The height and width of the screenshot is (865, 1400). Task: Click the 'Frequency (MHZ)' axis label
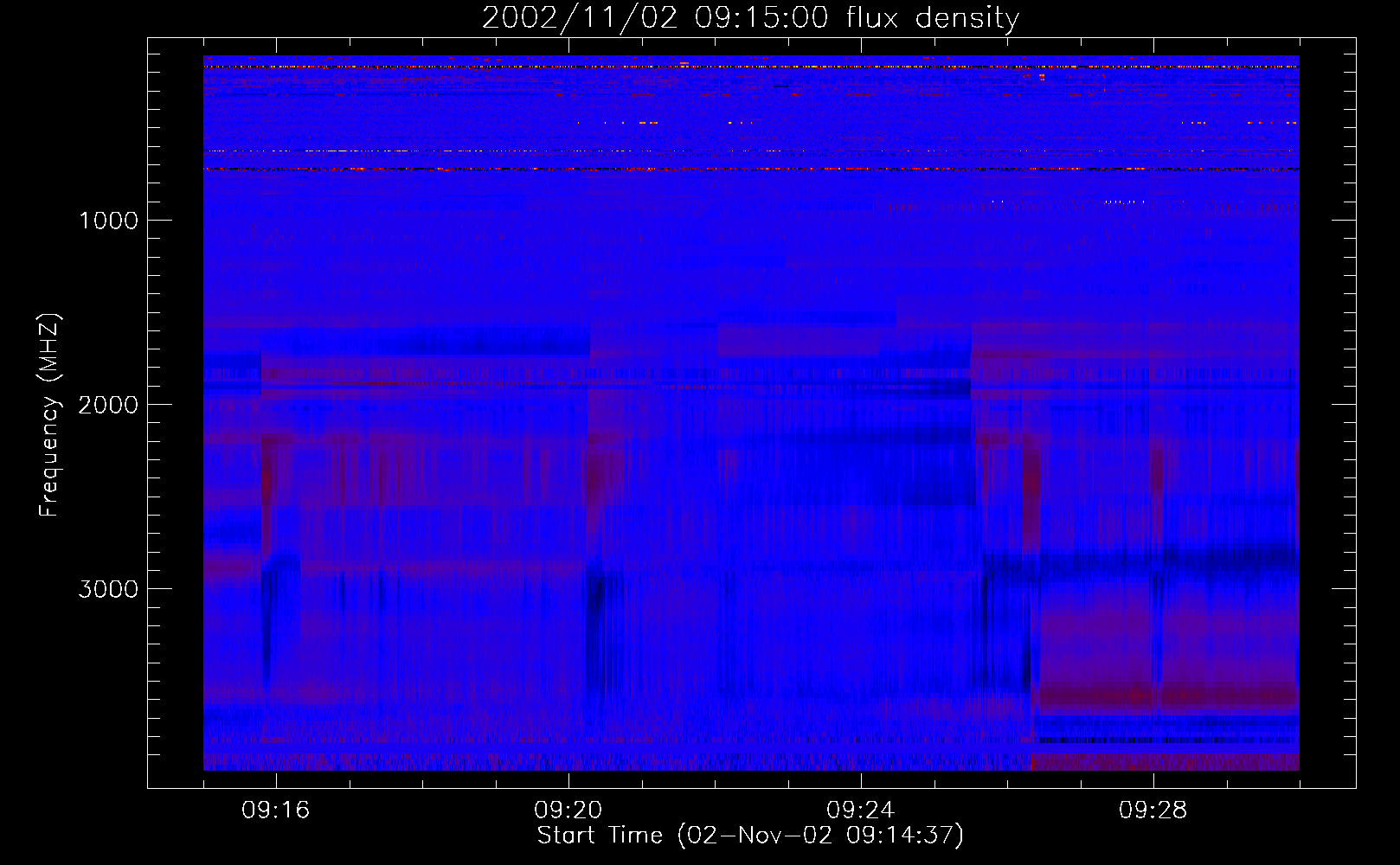pos(49,415)
